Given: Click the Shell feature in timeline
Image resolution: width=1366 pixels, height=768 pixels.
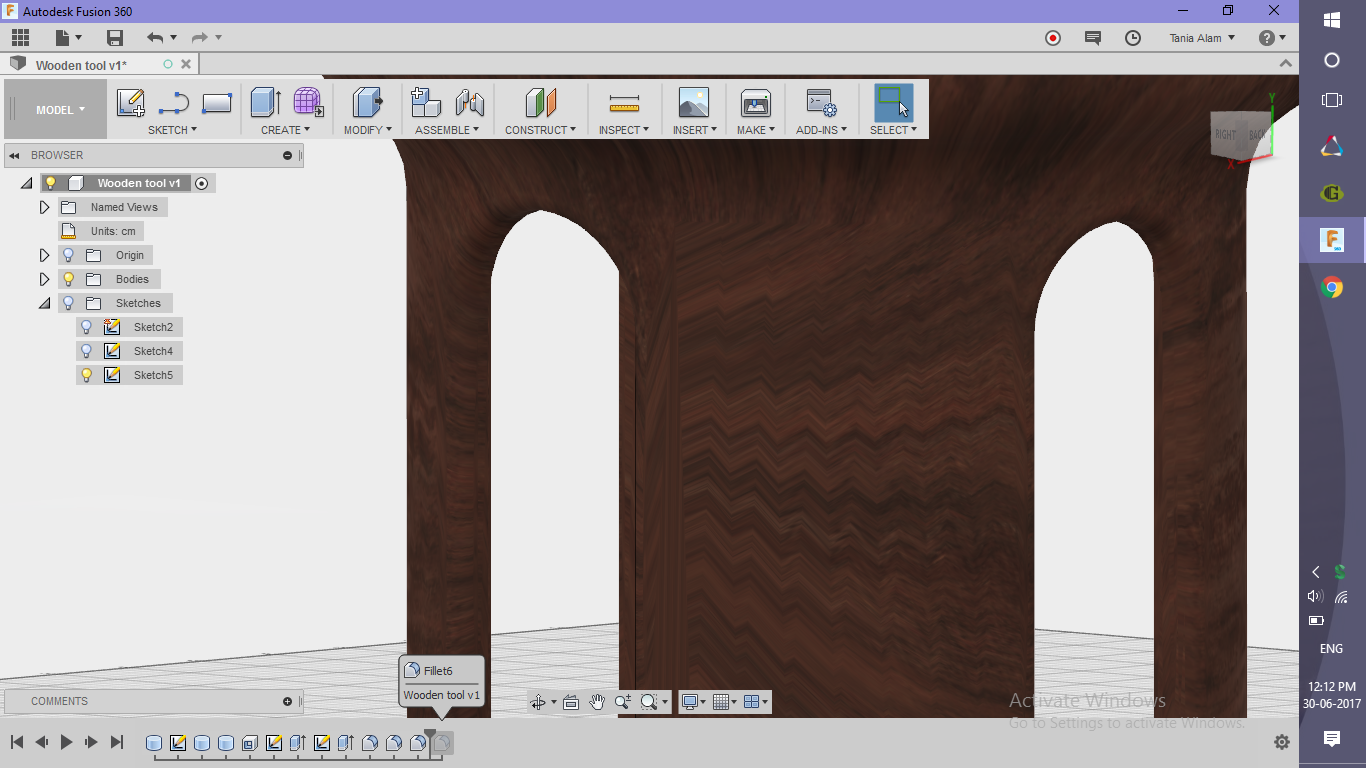Looking at the screenshot, I should [250, 743].
